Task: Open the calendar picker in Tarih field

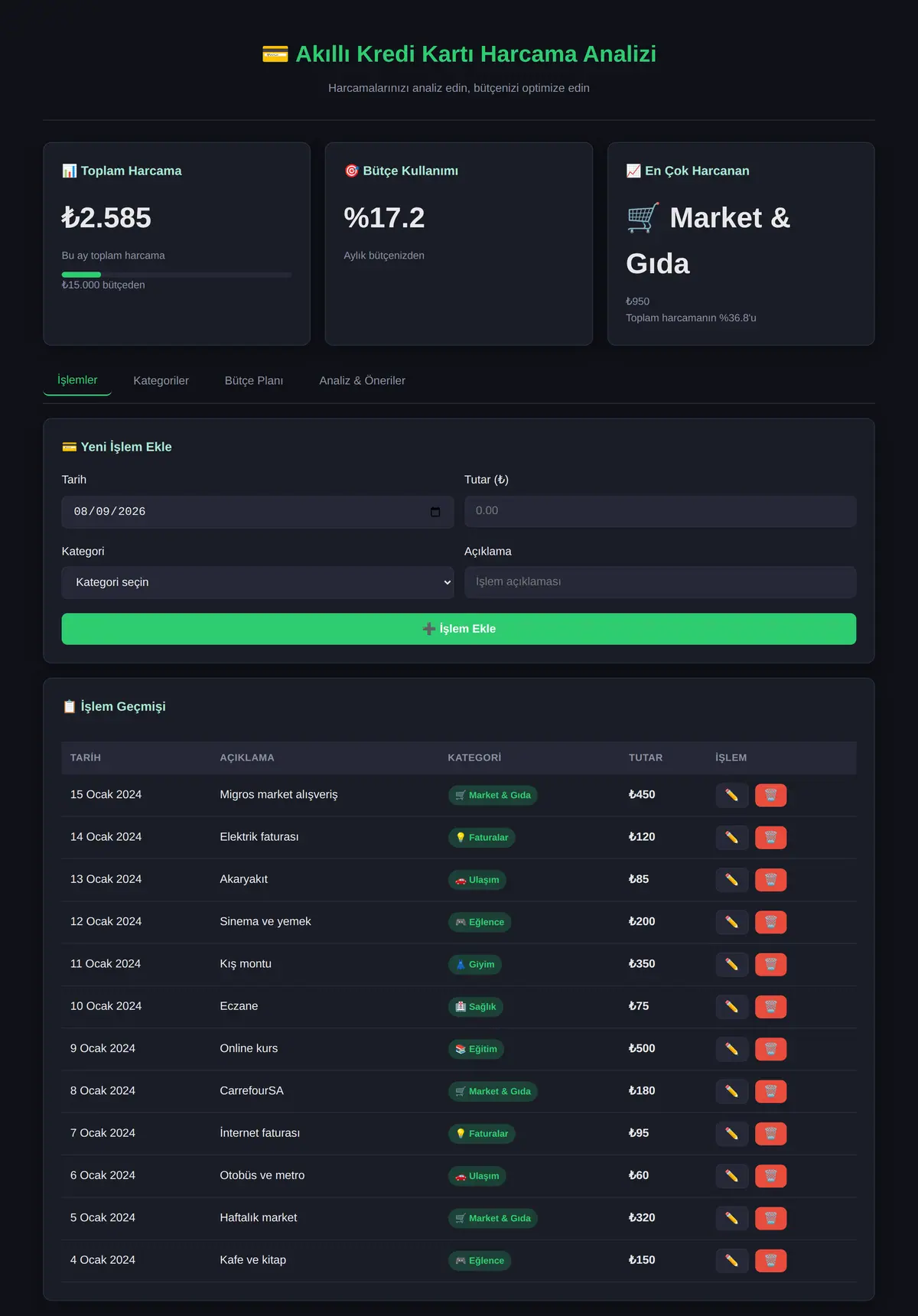Action: tap(435, 512)
